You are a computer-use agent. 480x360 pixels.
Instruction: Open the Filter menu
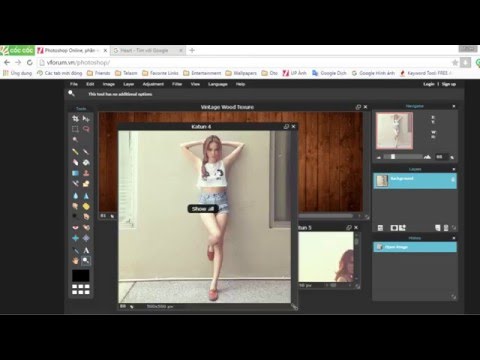177,84
